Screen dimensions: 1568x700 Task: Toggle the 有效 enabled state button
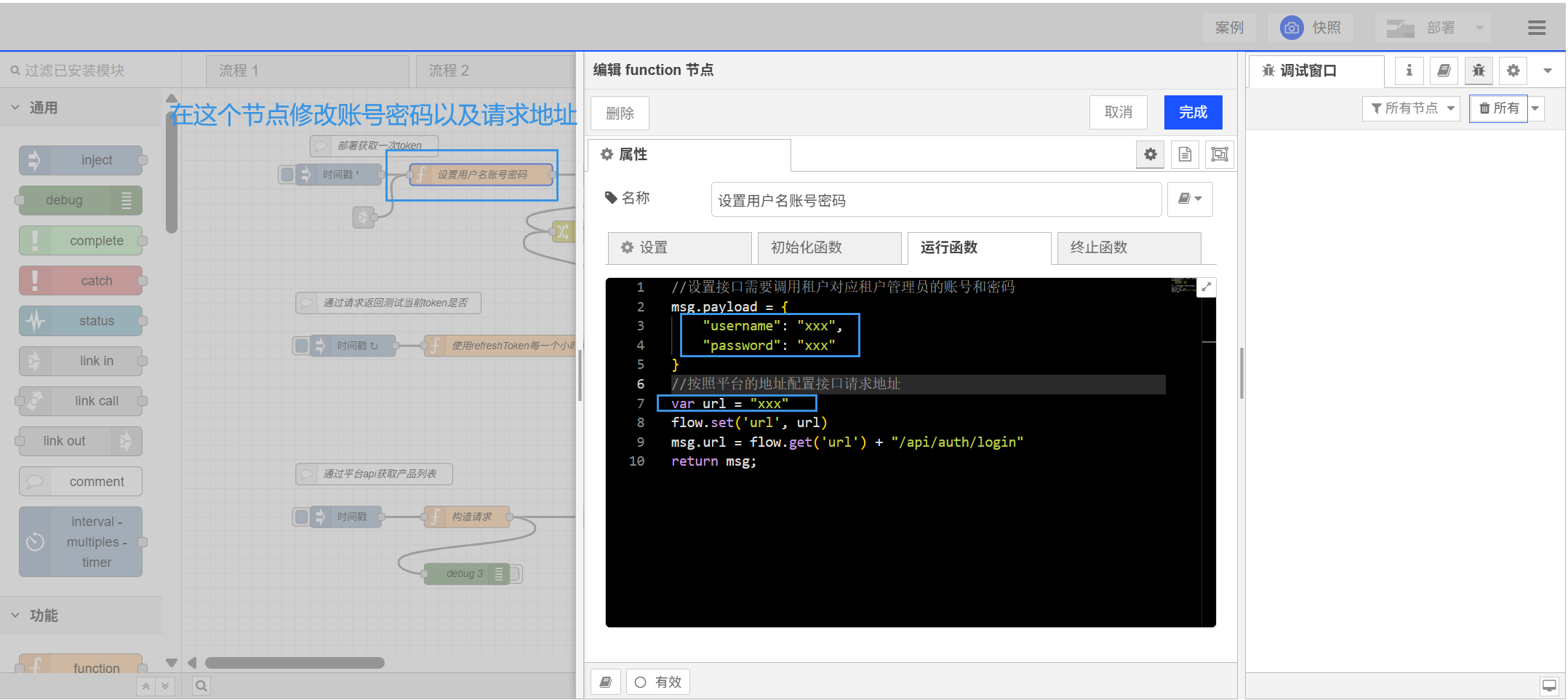point(657,682)
